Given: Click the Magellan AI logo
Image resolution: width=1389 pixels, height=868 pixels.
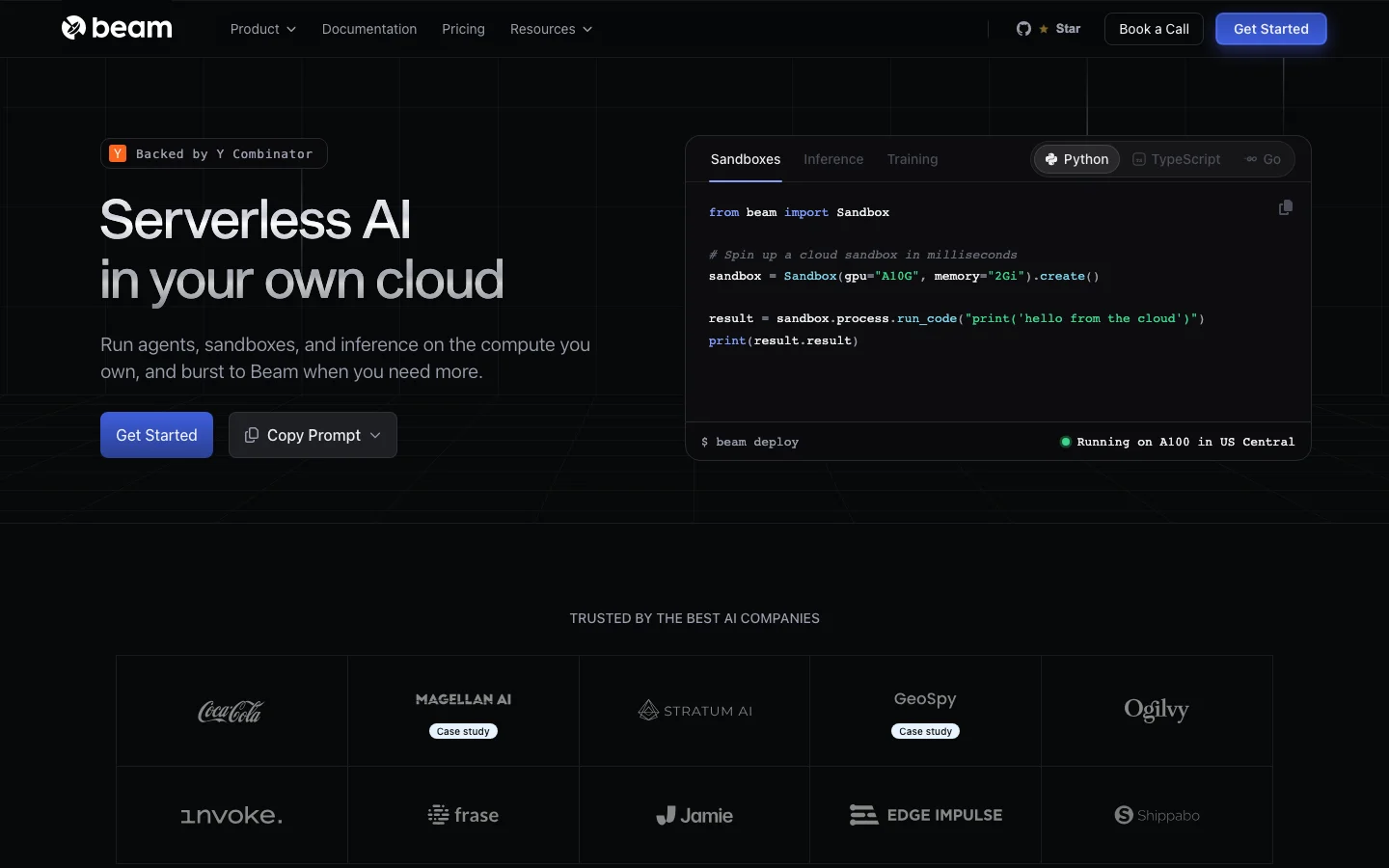Looking at the screenshot, I should click(463, 699).
